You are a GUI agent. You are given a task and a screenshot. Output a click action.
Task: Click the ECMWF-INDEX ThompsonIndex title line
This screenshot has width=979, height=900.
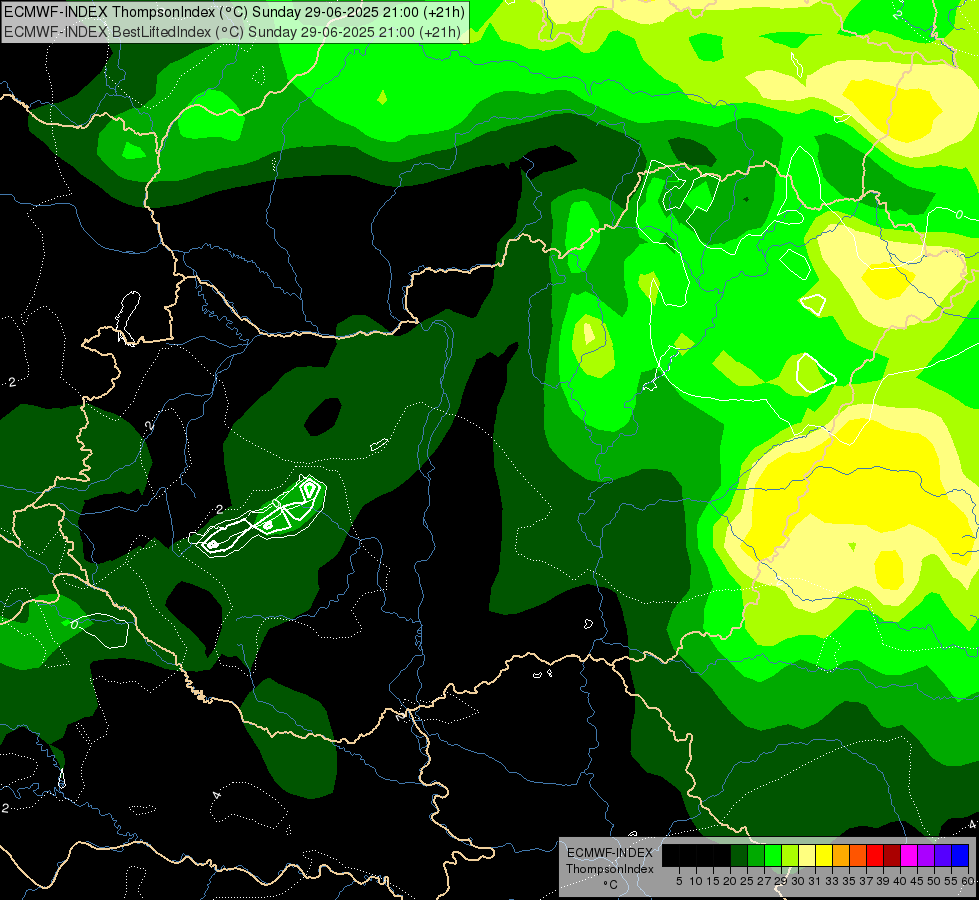[x=234, y=12]
